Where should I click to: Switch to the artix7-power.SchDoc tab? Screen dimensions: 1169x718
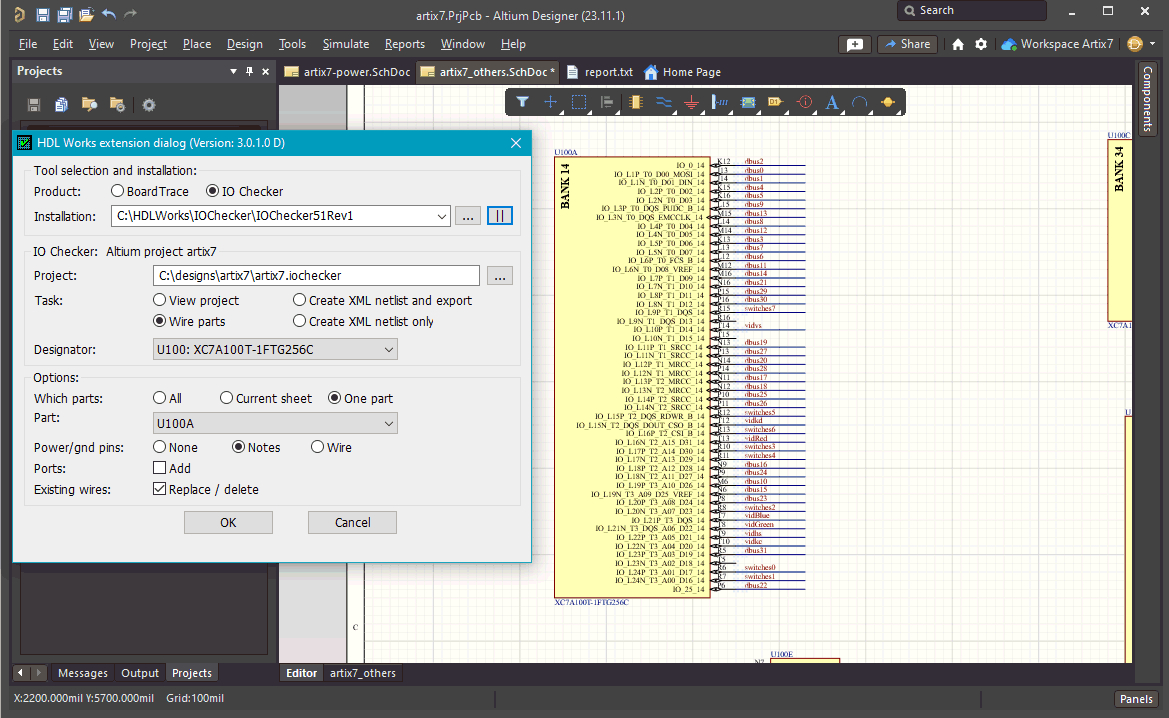click(x=347, y=72)
